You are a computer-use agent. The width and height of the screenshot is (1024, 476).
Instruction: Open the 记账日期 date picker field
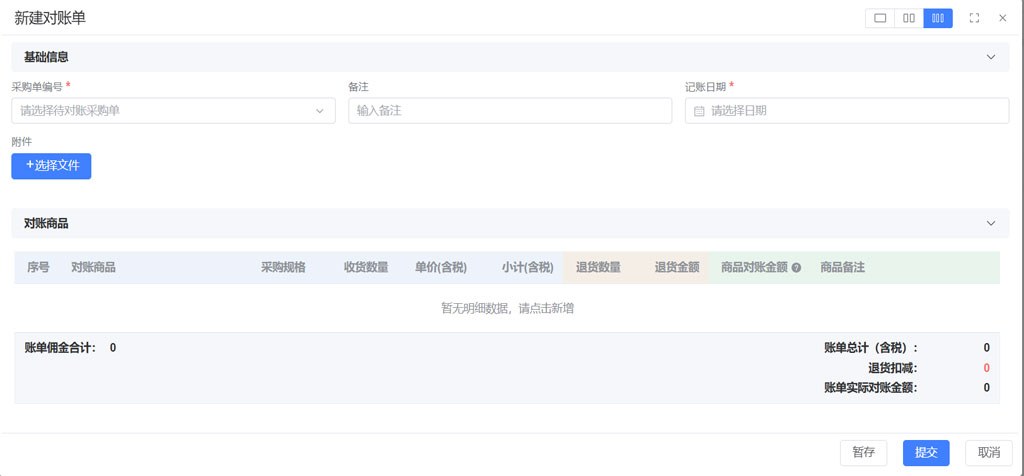[847, 111]
